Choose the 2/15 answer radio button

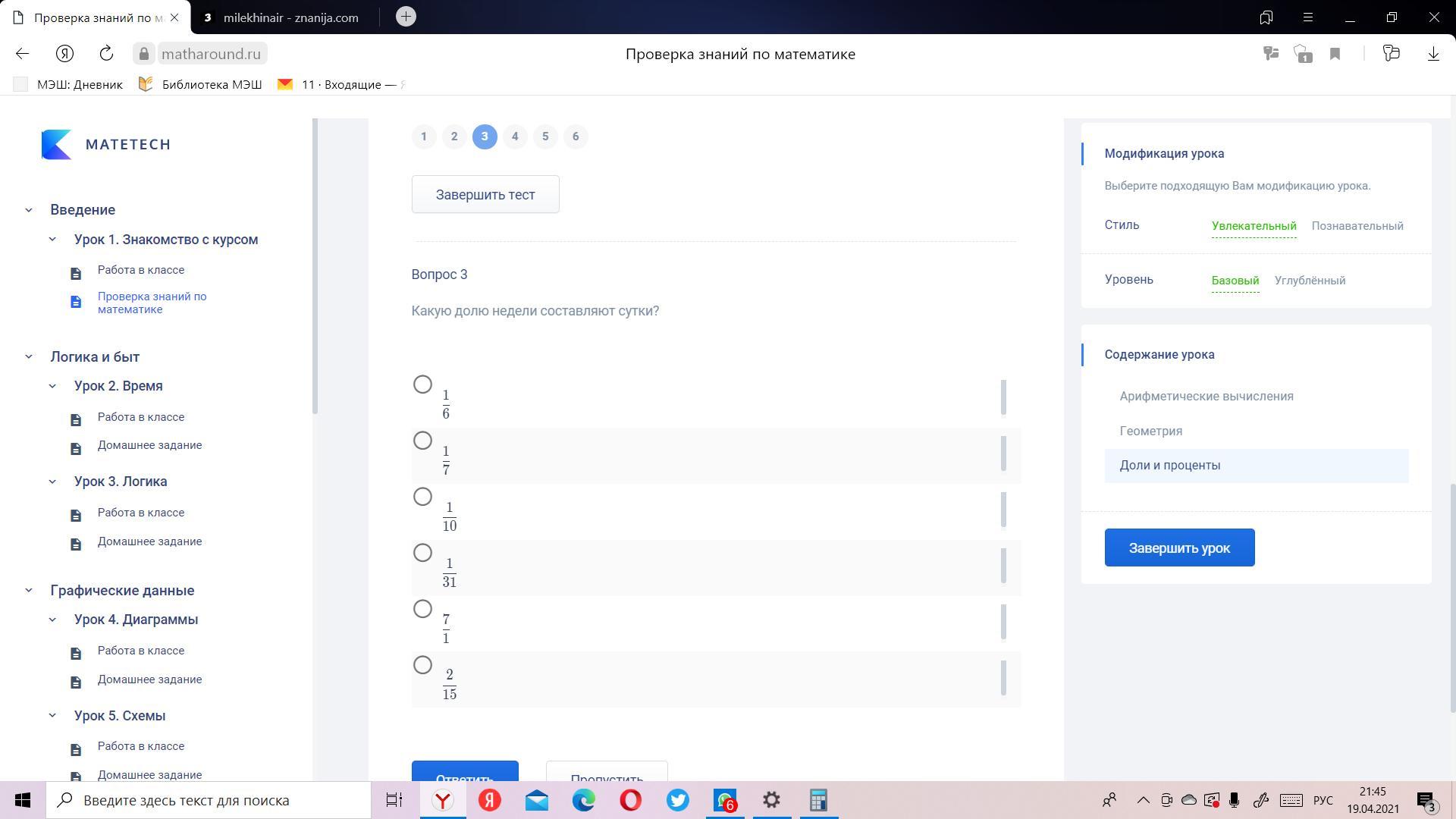(422, 666)
